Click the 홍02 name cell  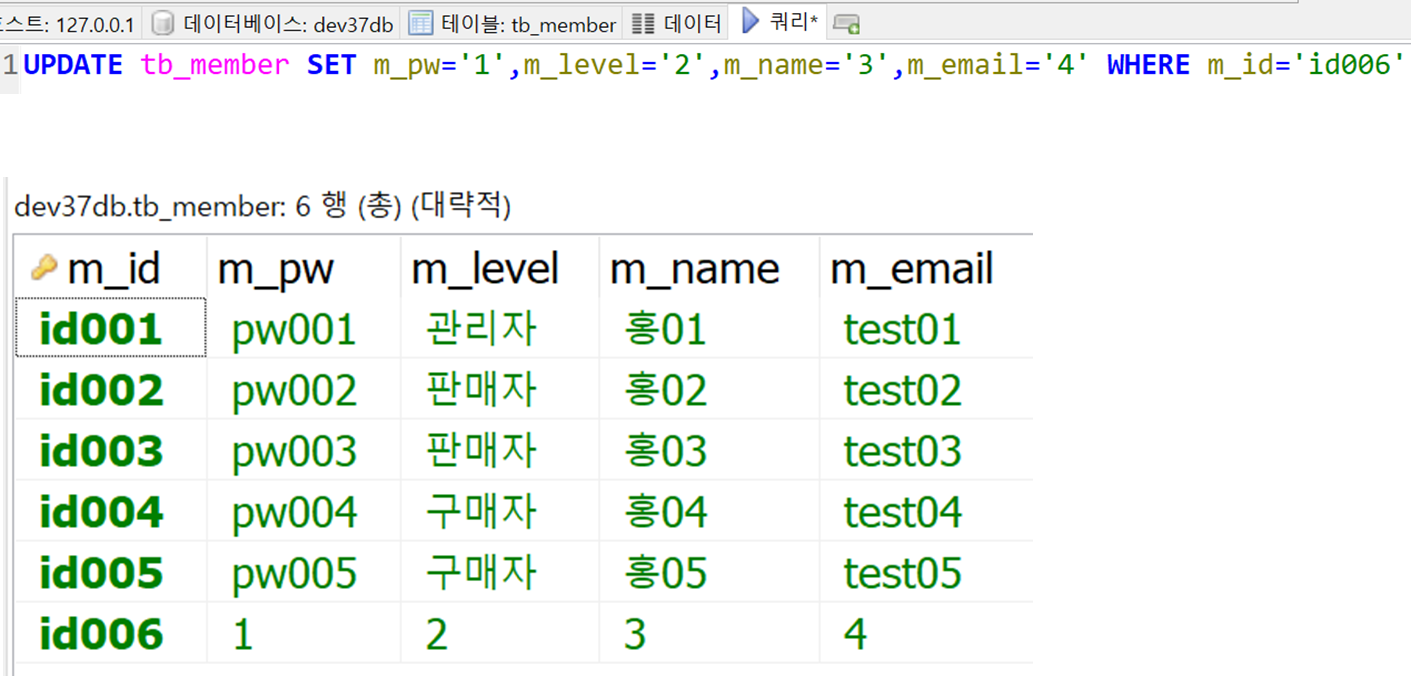click(x=709, y=389)
